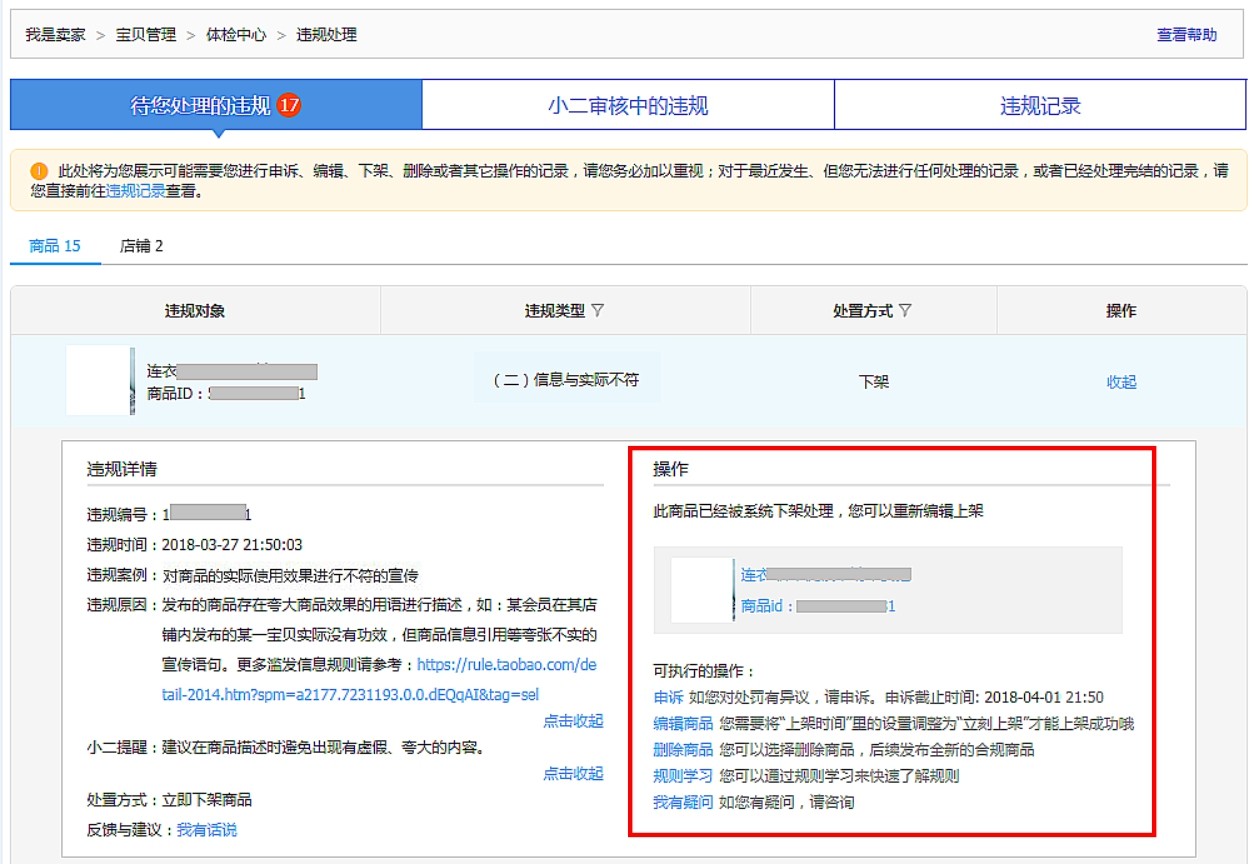
Task: Collapse 小二提醒 text with 点击收起
Action: click(573, 773)
